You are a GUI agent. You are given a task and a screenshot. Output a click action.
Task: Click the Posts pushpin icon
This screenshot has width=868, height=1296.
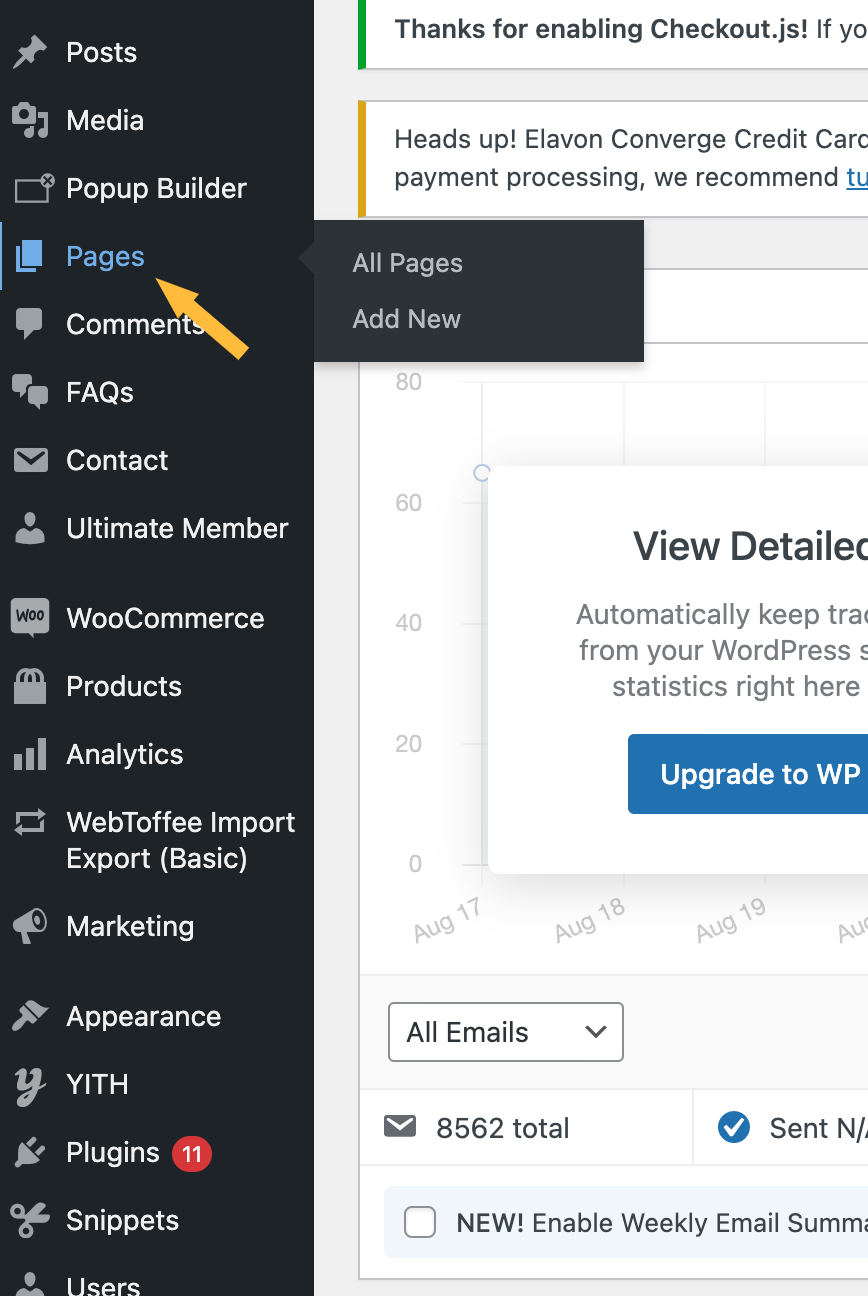coord(30,53)
